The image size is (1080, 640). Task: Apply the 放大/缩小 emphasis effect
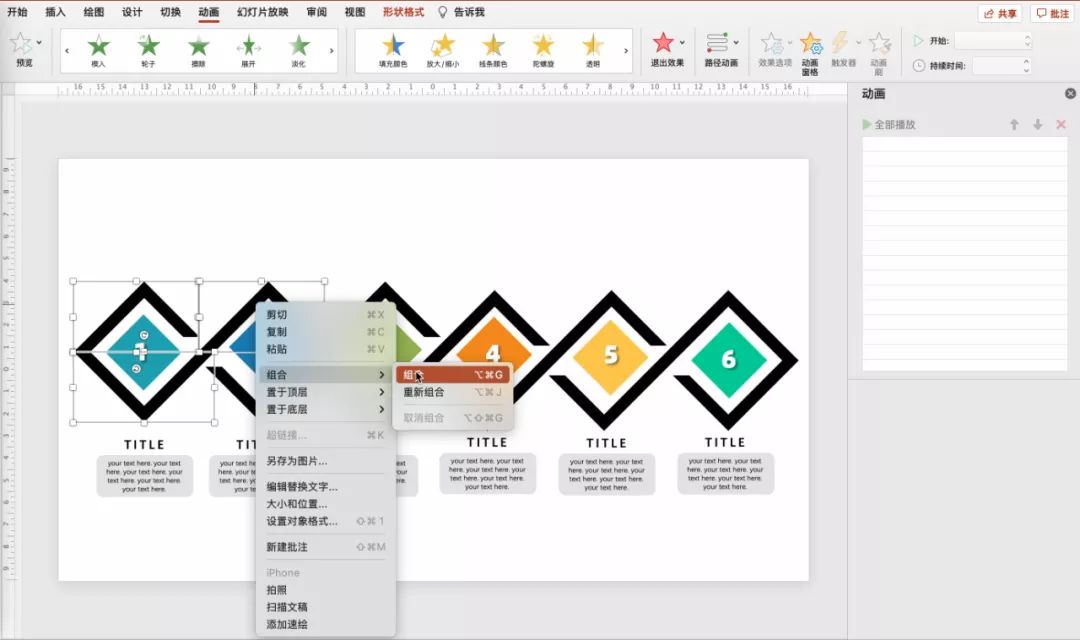click(443, 50)
